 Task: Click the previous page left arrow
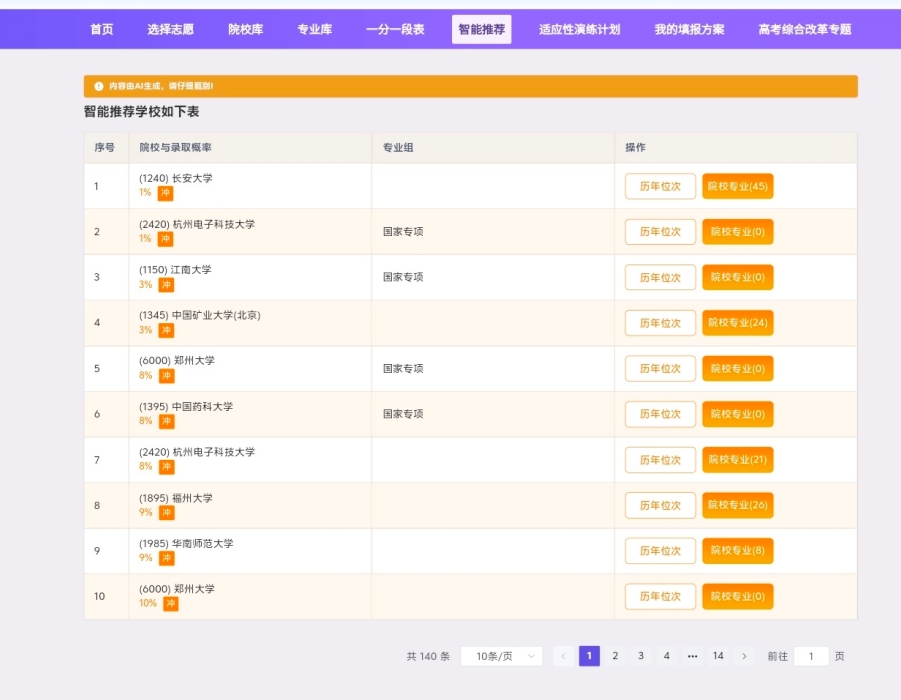(564, 656)
